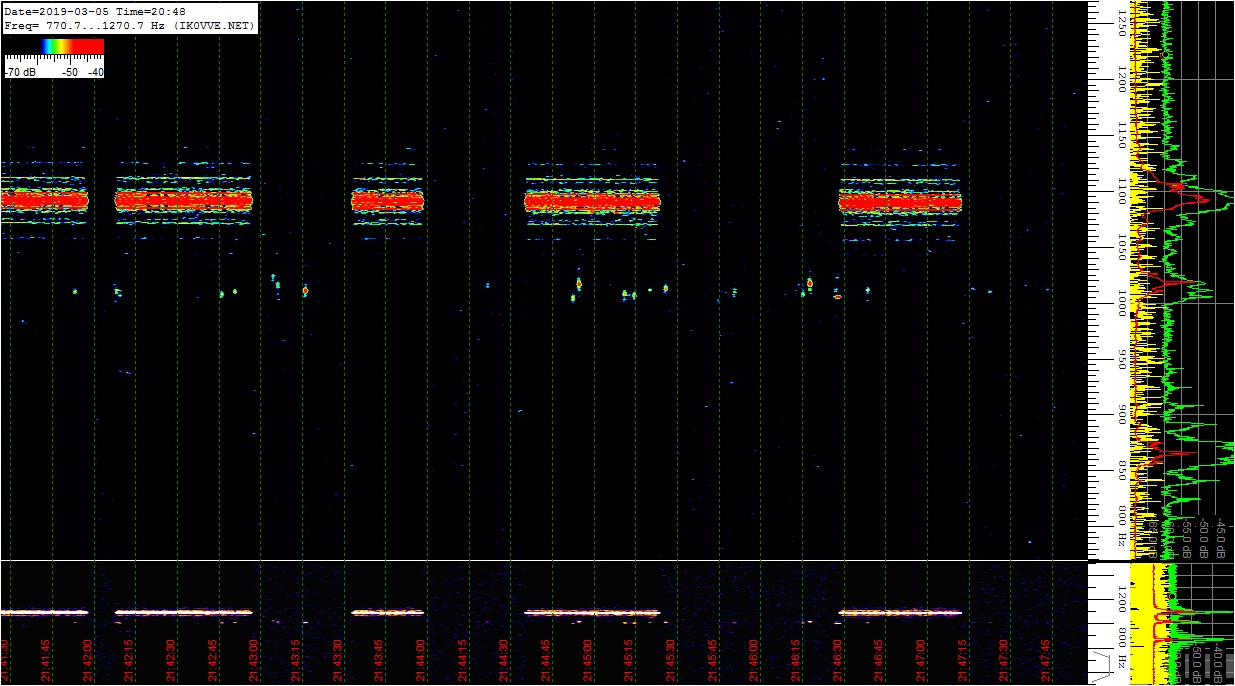
Task: Click the red signal burst spanning 21:46:30 to 21:47:00
Action: pyautogui.click(x=900, y=202)
